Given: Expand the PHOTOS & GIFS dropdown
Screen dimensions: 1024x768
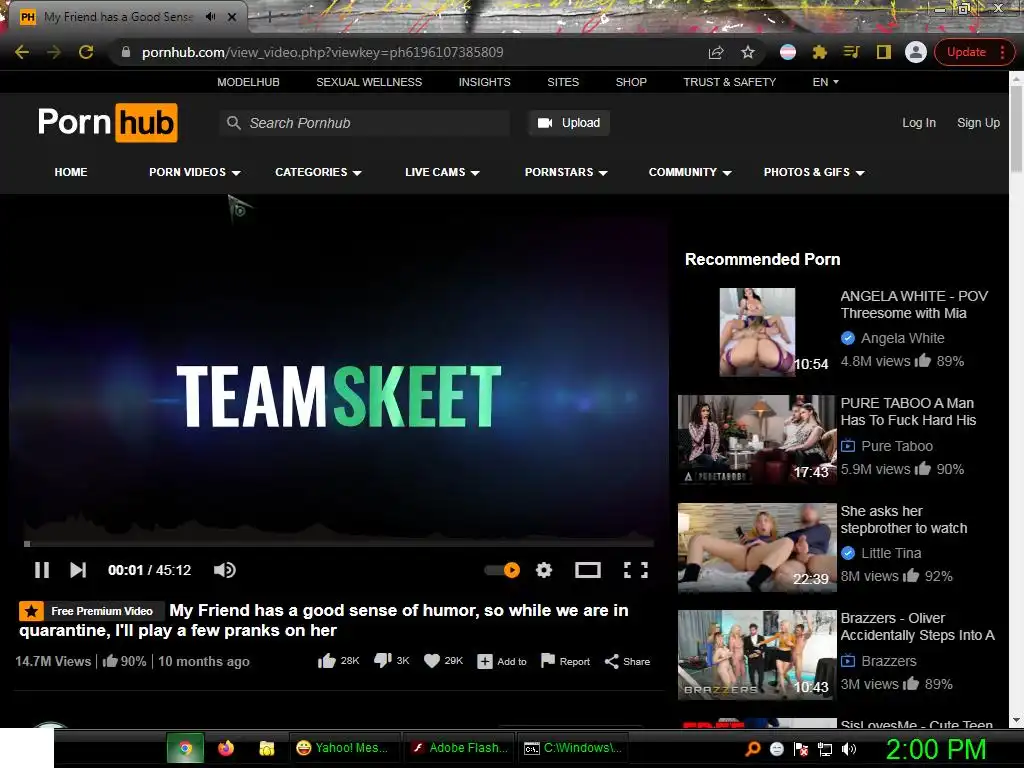Looking at the screenshot, I should point(814,172).
